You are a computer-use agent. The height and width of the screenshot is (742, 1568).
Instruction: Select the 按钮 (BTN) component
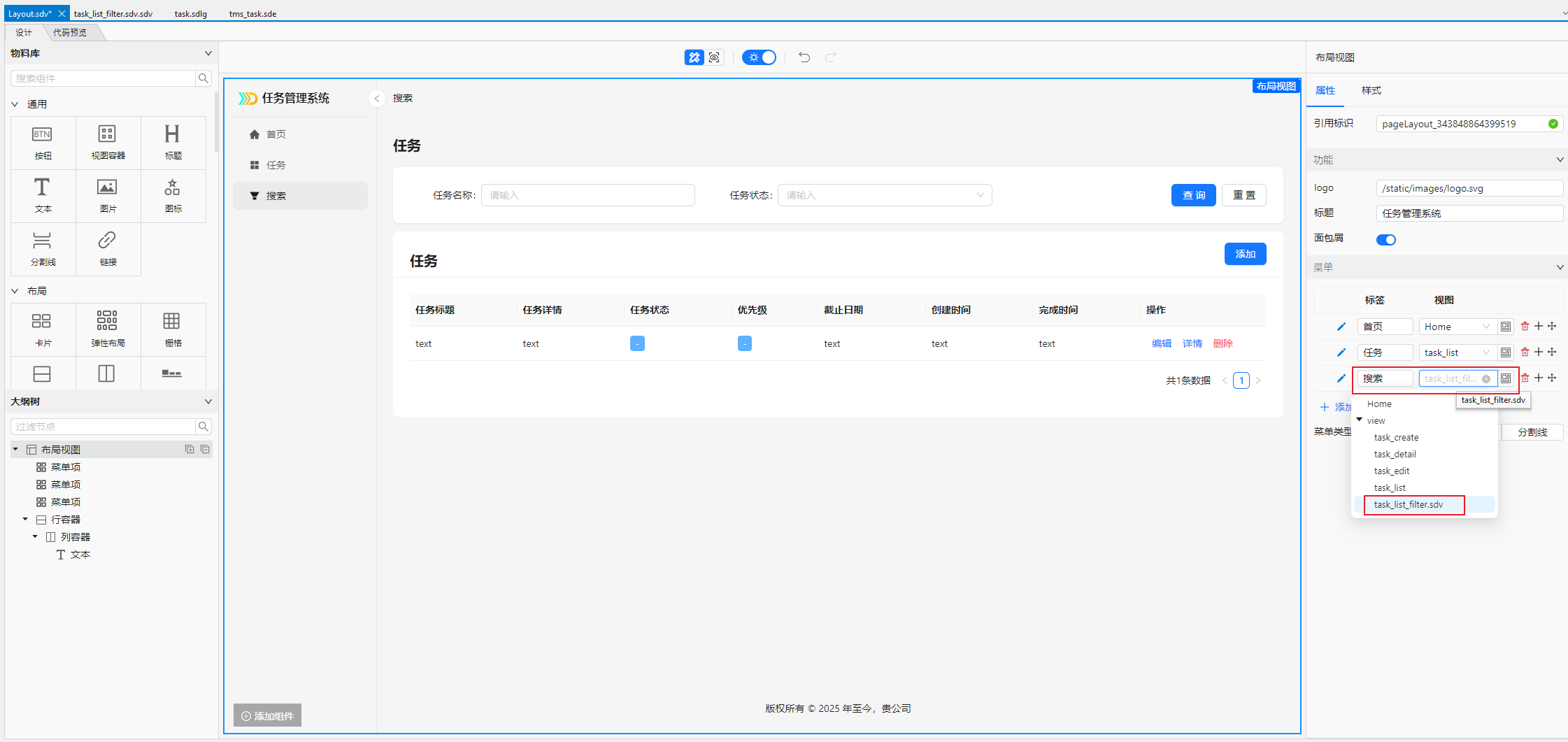tap(43, 143)
